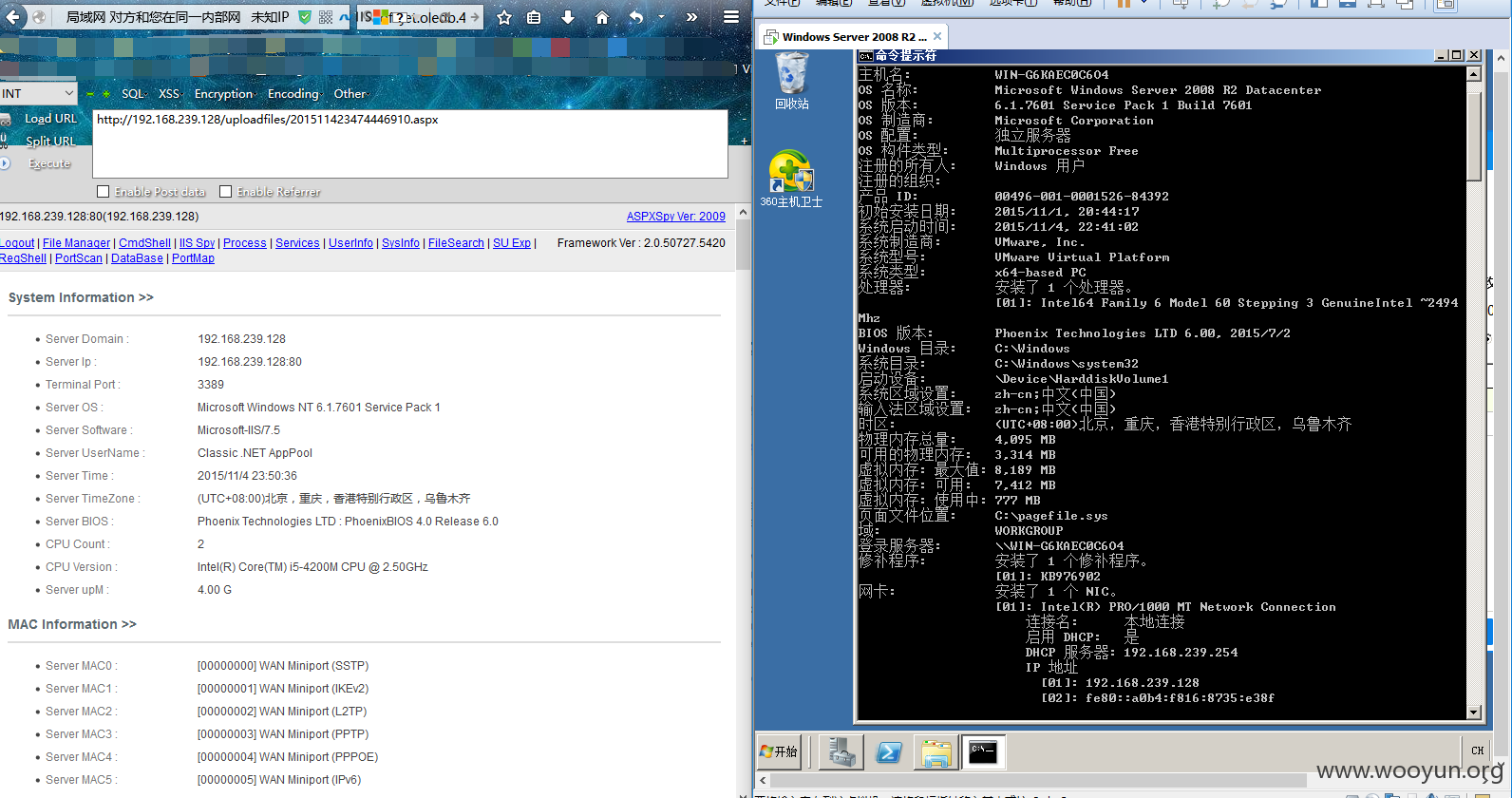Click Split URL in HackBar

pos(50,142)
